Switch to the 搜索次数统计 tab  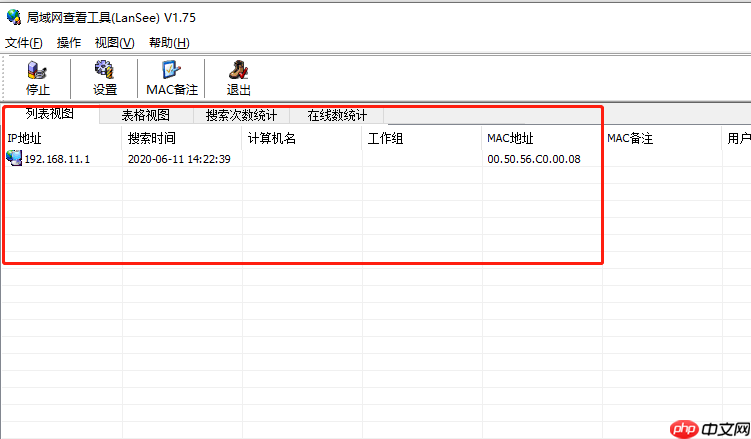(241, 115)
